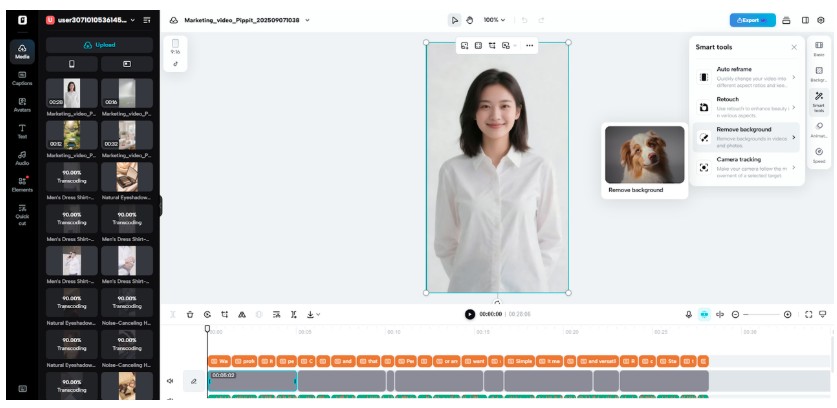Image resolution: width=837 pixels, height=408 pixels.
Task: Open the Avatars panel
Action: (22, 103)
